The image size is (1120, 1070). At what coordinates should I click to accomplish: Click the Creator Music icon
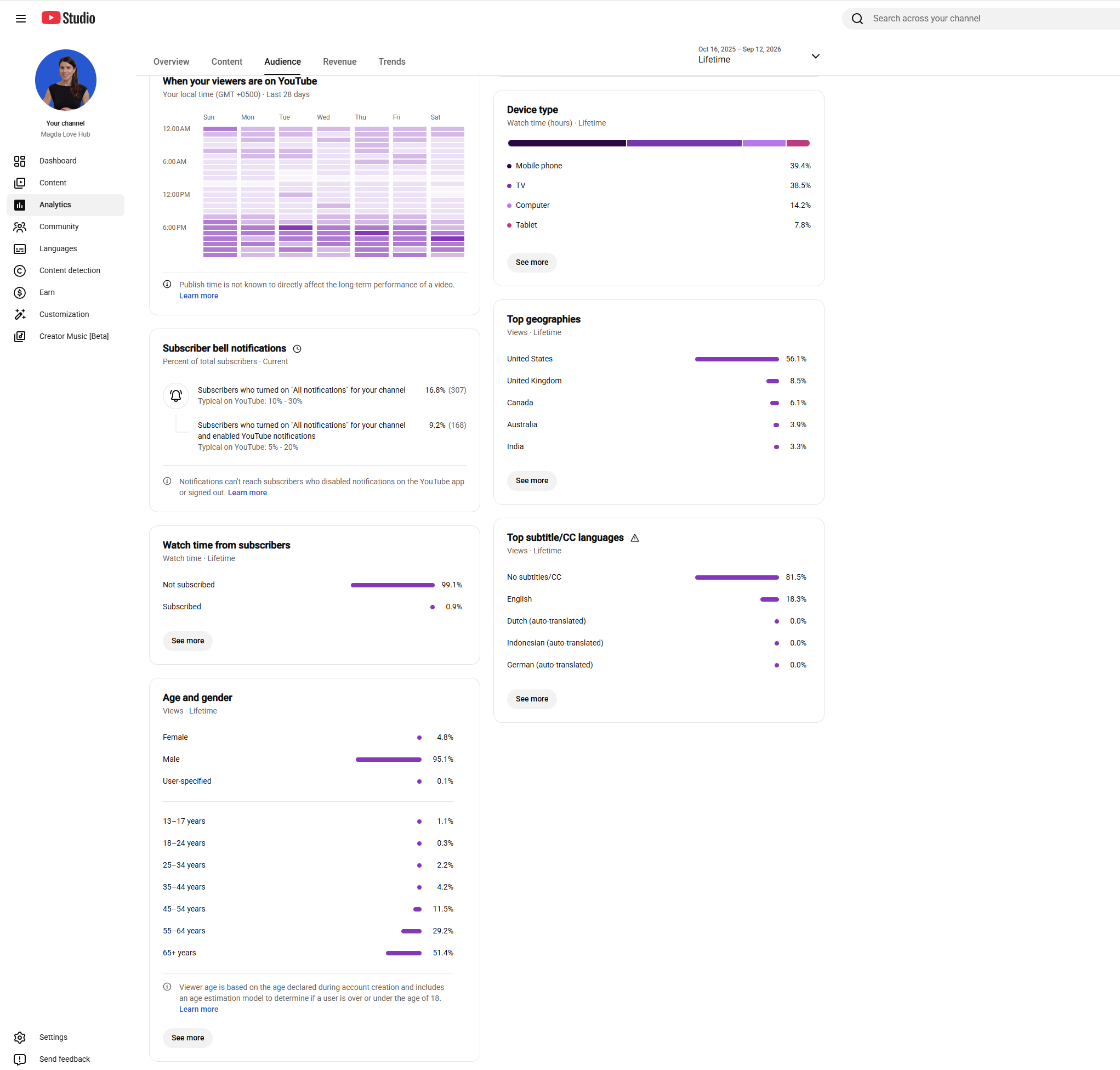[20, 337]
